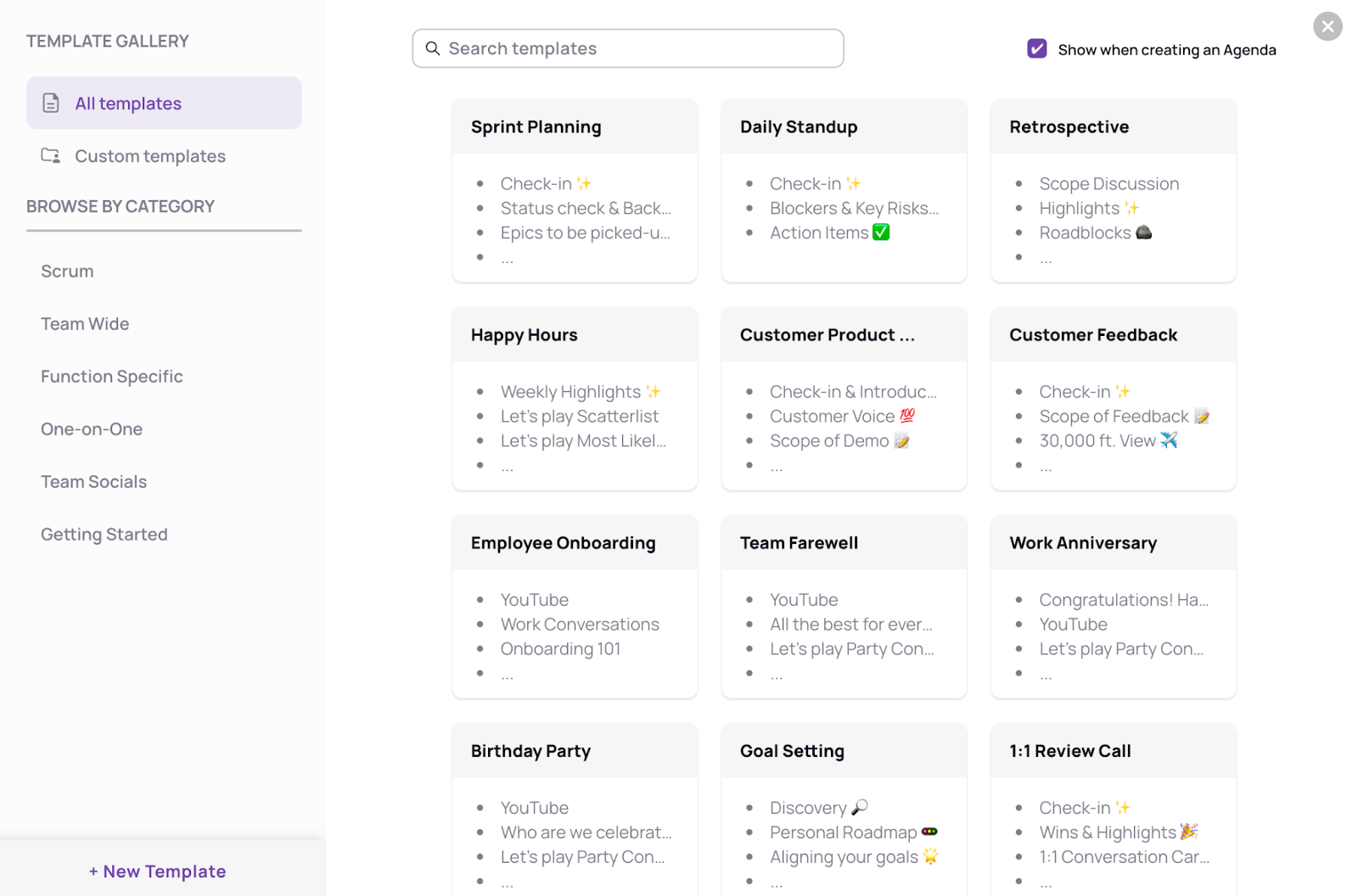This screenshot has height=896, width=1358.
Task: Select the Scrum category
Action: (x=67, y=272)
